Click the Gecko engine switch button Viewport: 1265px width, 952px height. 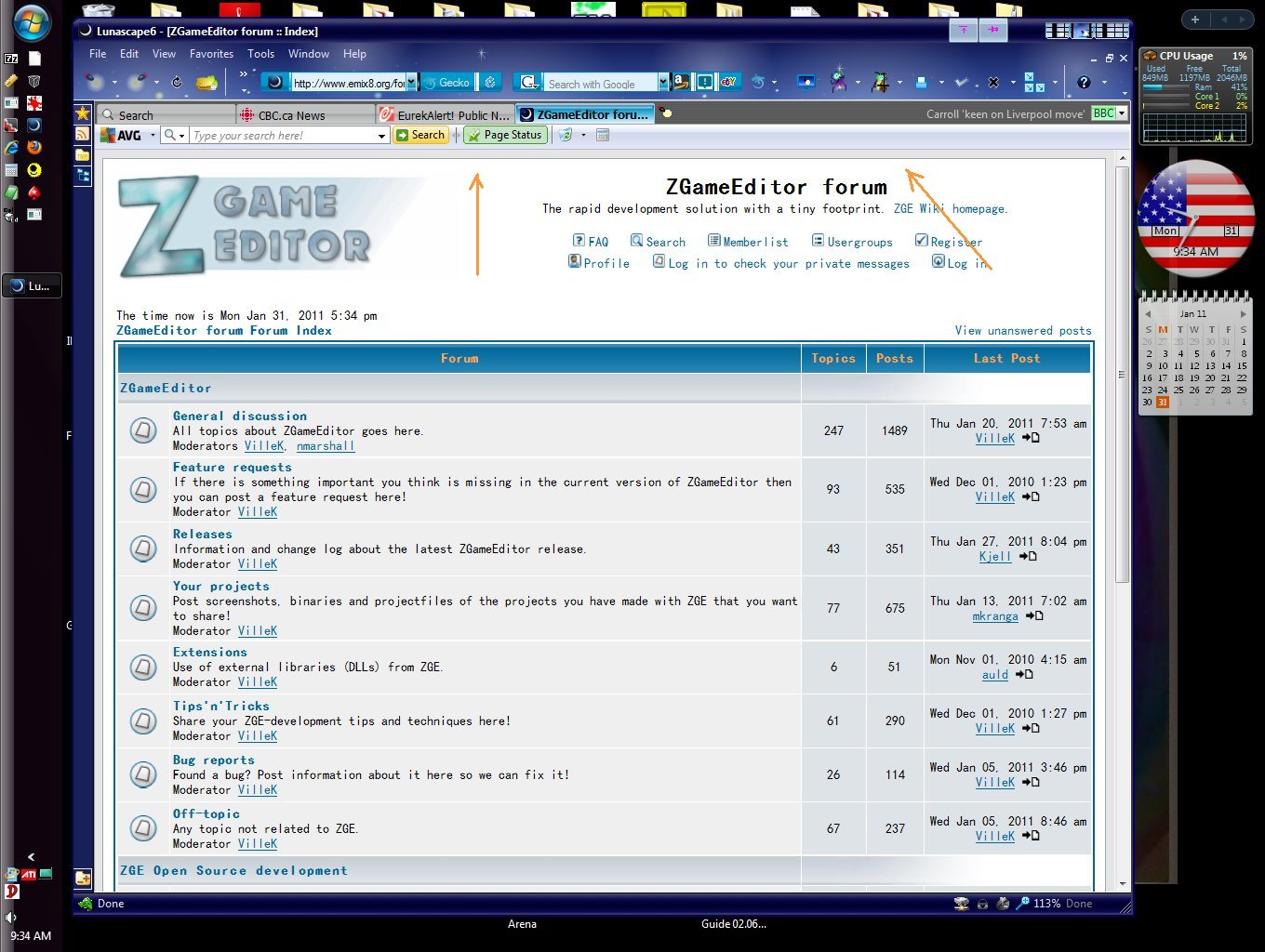(x=446, y=83)
